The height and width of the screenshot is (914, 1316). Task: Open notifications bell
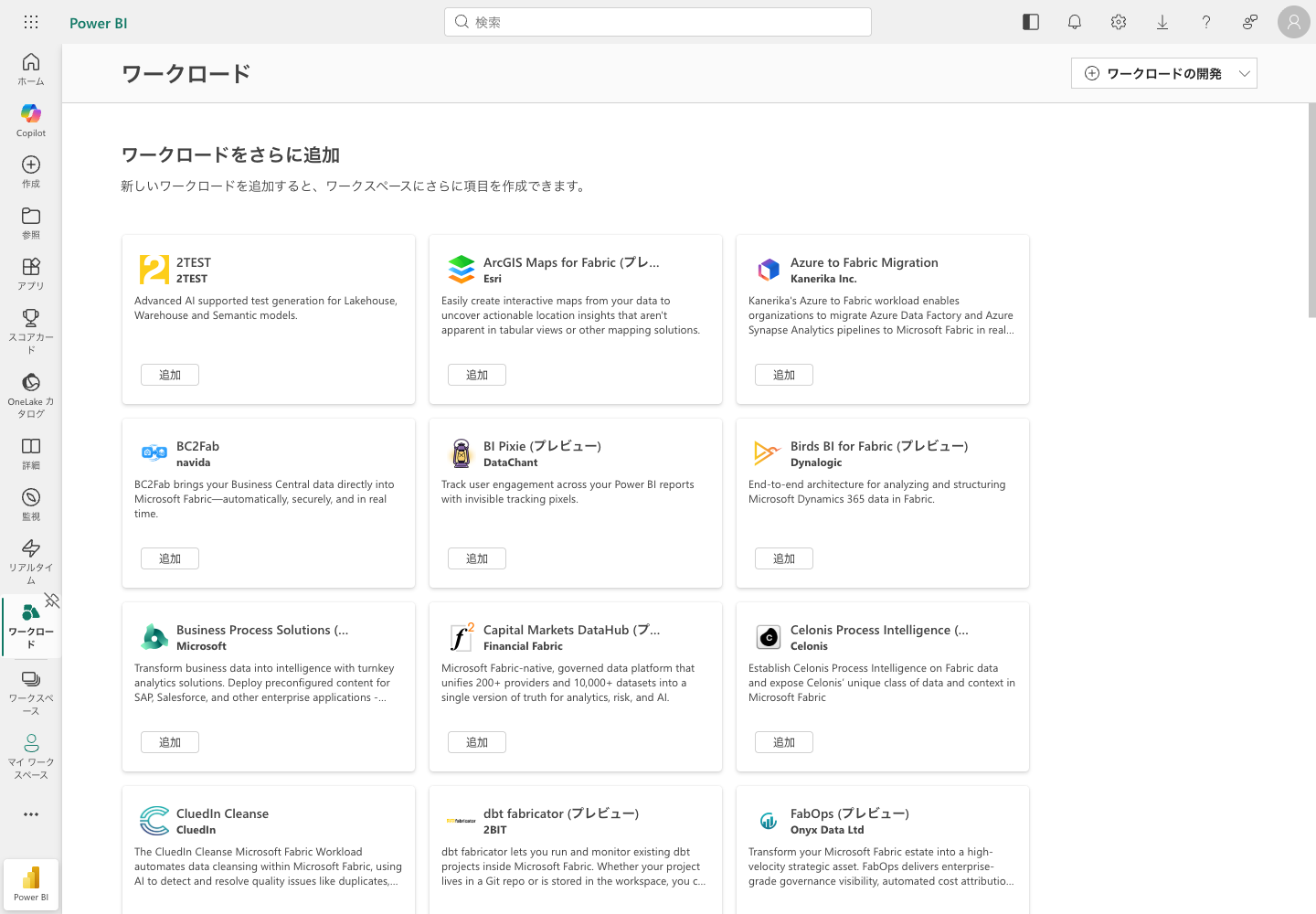click(1075, 22)
